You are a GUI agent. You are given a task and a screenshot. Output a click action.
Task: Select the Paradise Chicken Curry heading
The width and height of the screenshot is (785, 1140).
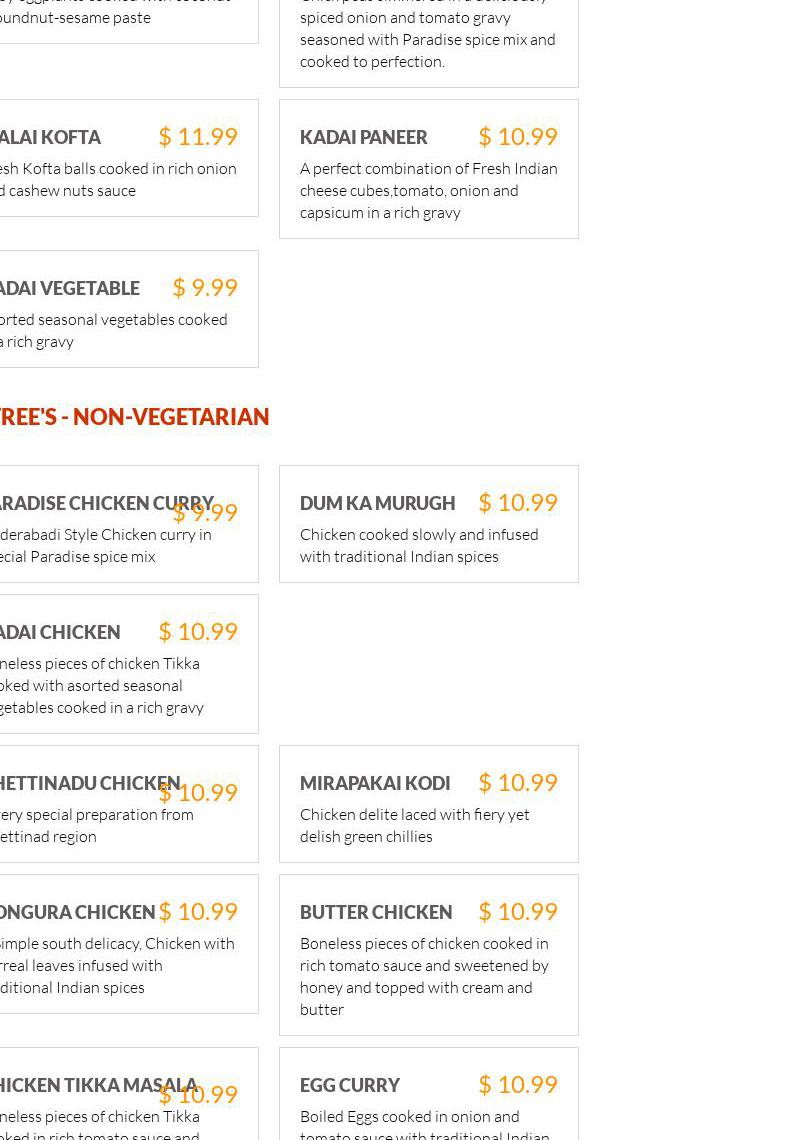(107, 503)
